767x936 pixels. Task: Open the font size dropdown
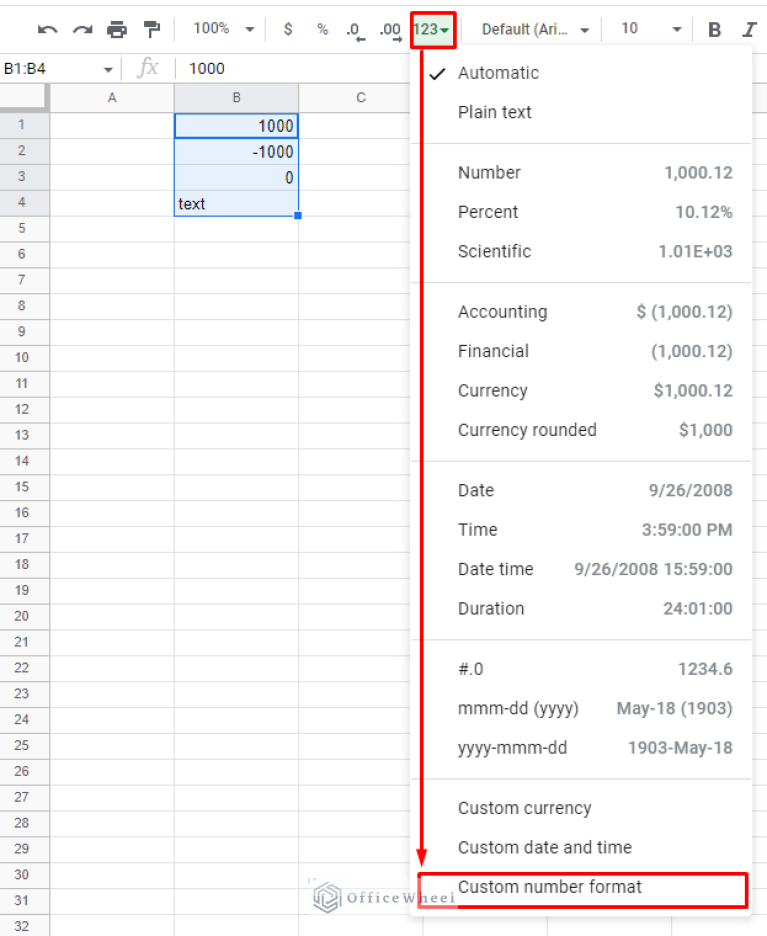pos(646,29)
